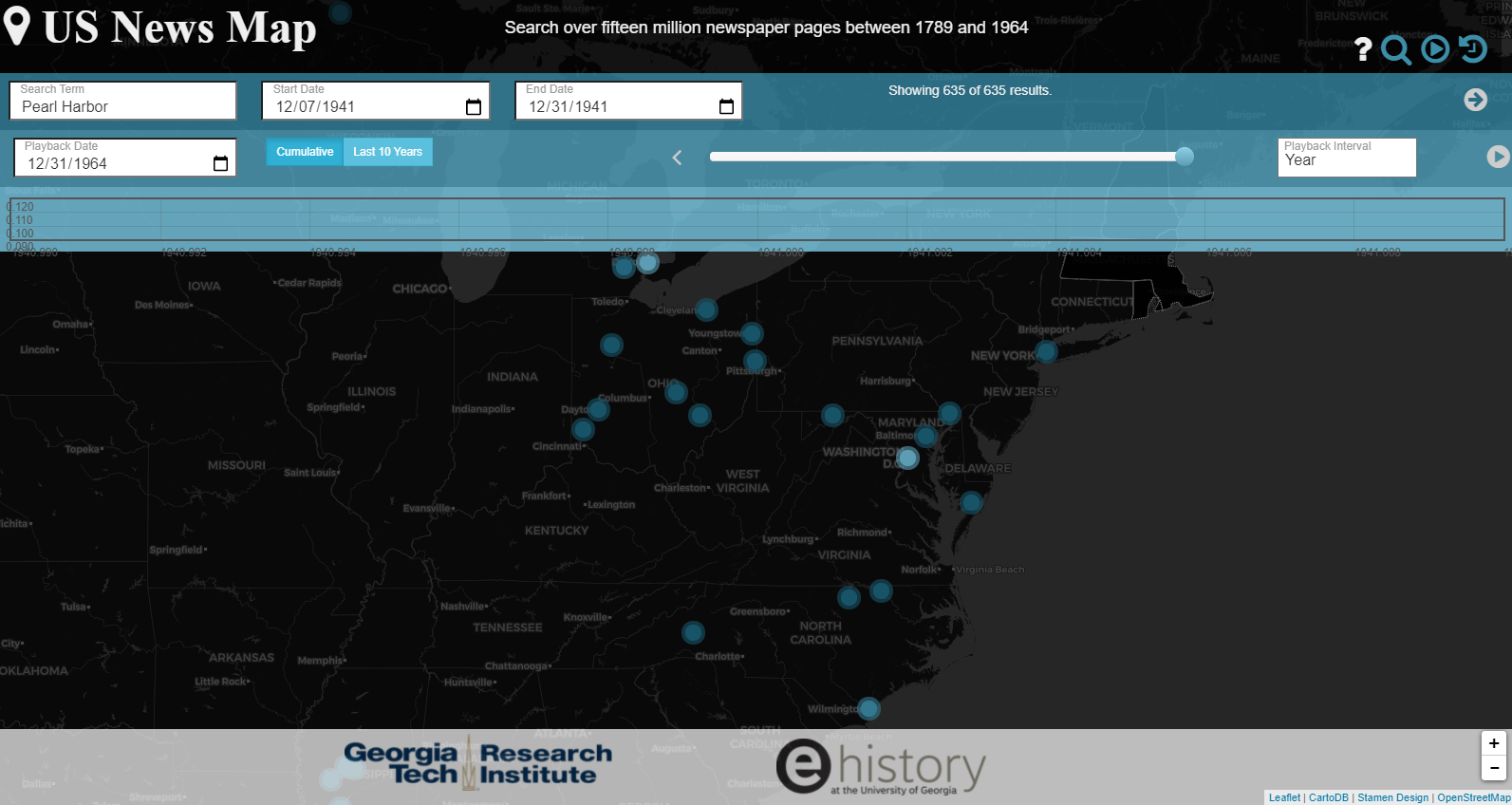This screenshot has height=805, width=1512.
Task: Open End Date calendar picker icon
Action: (726, 107)
